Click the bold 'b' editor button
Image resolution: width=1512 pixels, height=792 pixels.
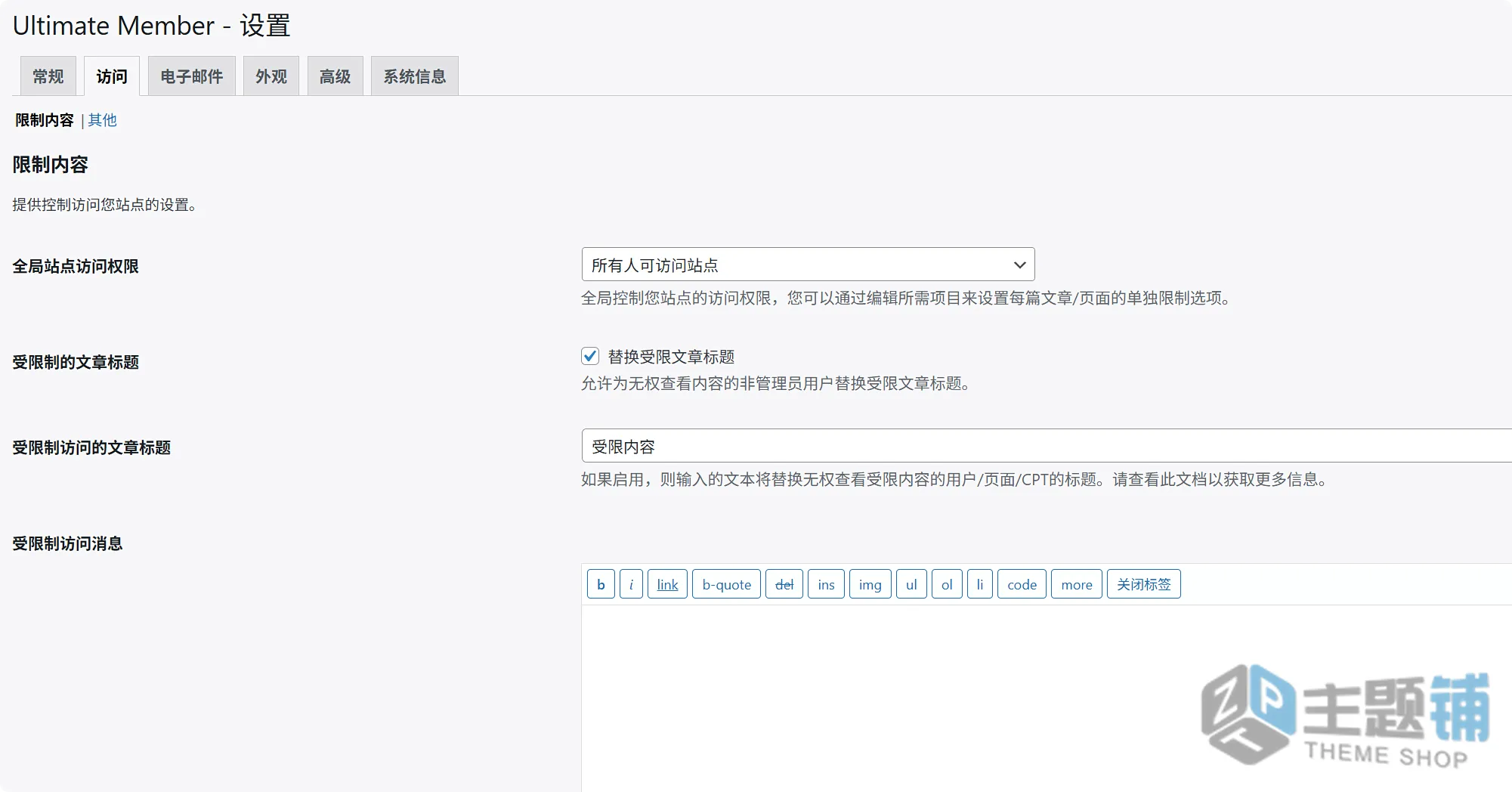tap(601, 584)
